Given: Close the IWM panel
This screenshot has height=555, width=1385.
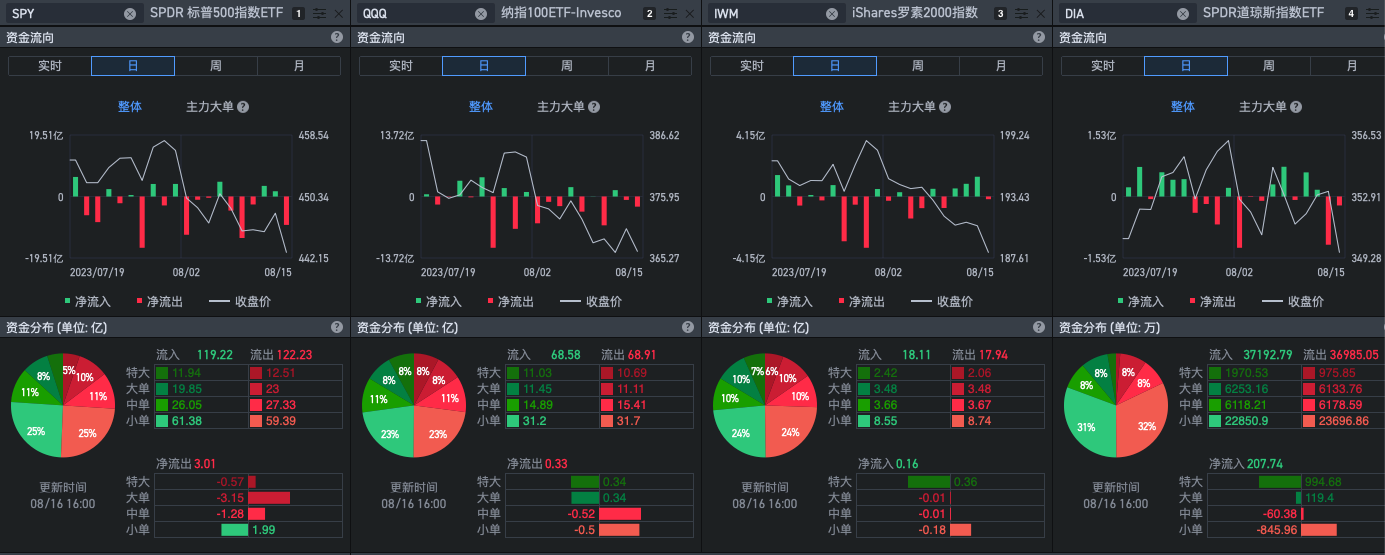Looking at the screenshot, I should click(x=1040, y=14).
